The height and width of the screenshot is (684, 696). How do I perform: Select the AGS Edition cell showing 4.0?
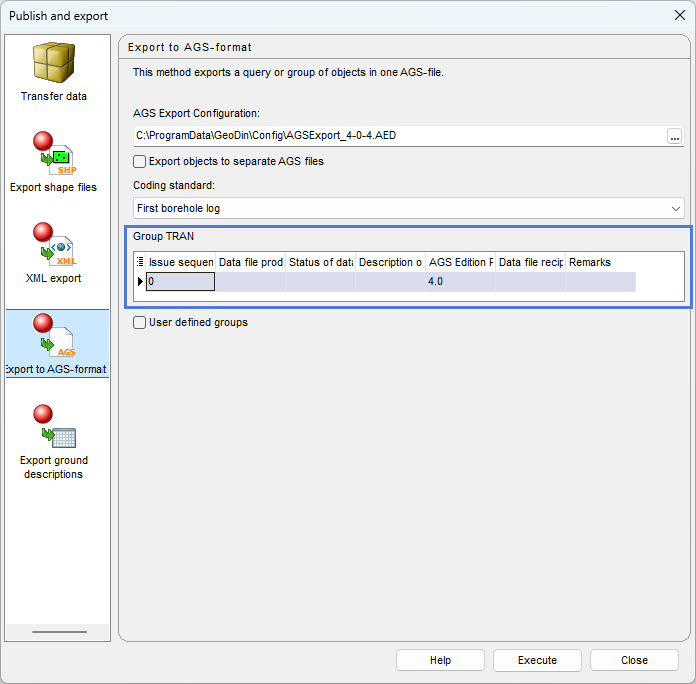(460, 282)
